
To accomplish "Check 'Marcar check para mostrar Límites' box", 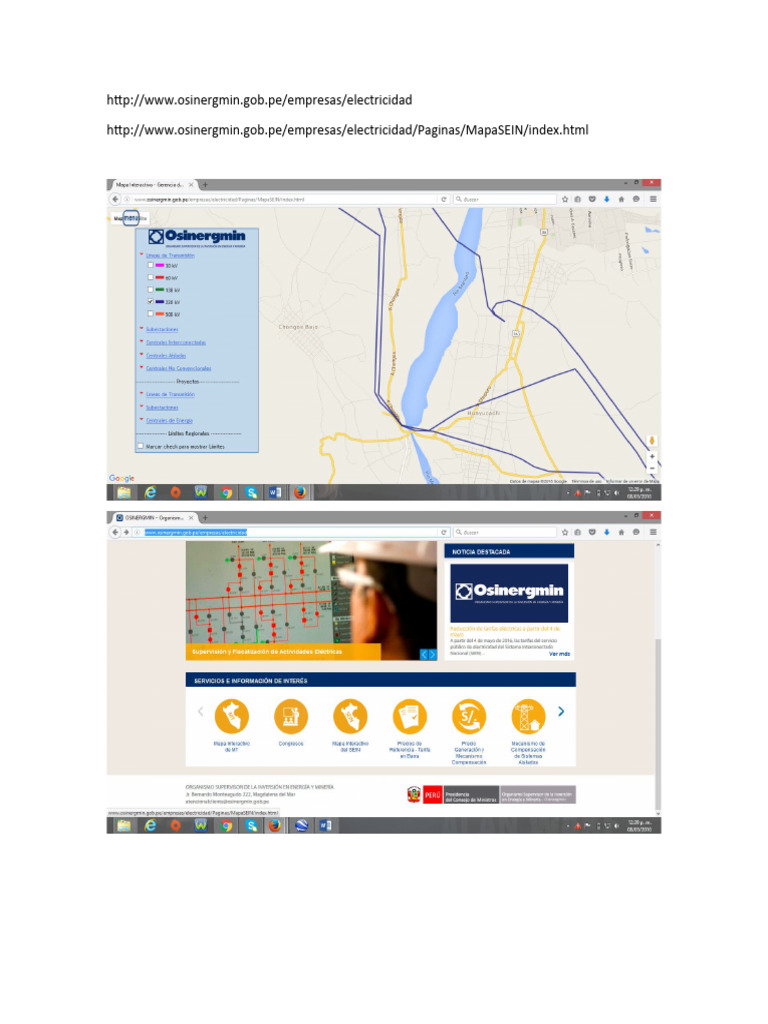I will tap(140, 447).
